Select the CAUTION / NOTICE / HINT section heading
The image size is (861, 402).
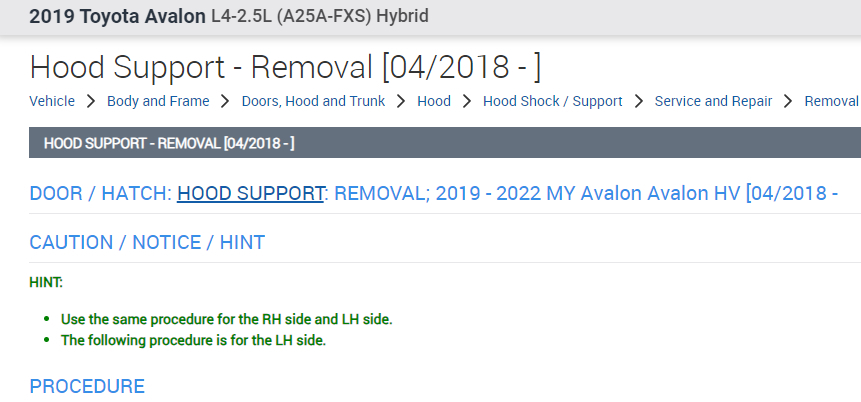[147, 242]
